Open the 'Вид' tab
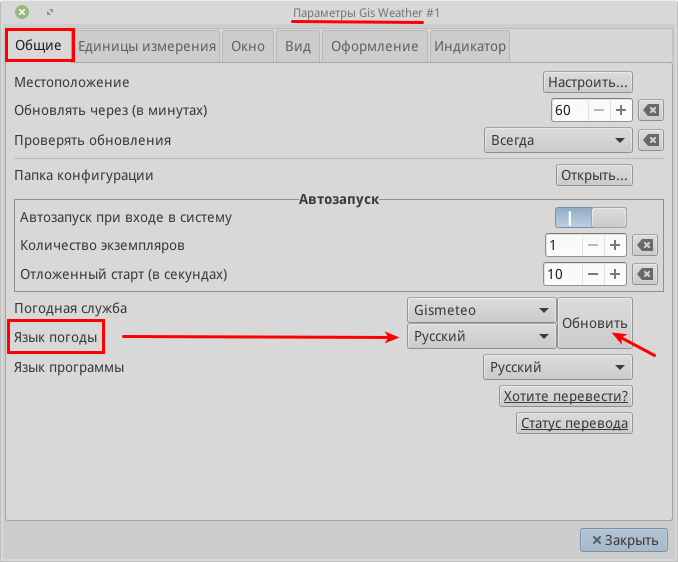The width and height of the screenshot is (678, 562). click(x=298, y=46)
